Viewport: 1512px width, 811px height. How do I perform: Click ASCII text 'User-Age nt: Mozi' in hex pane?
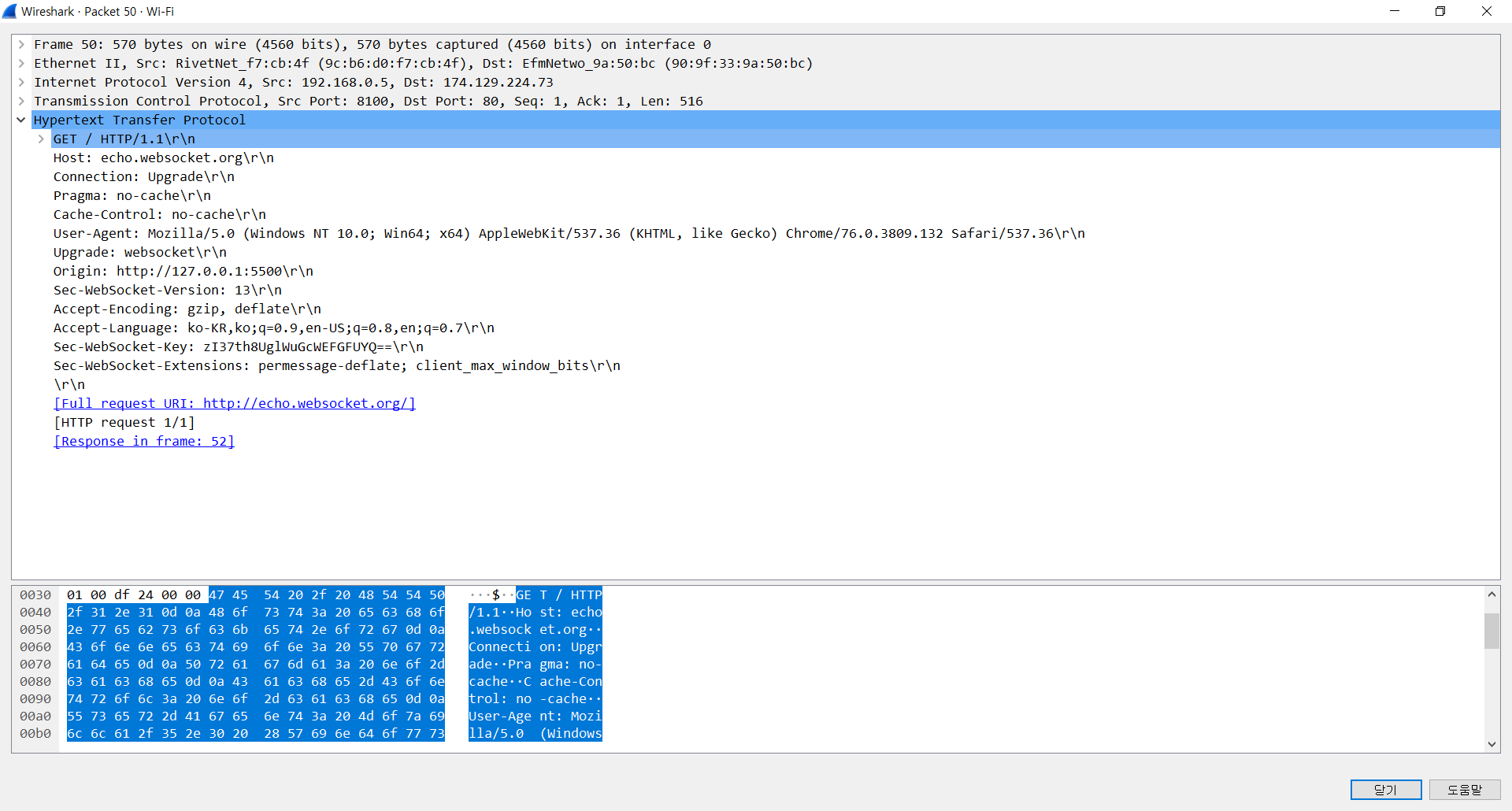click(535, 716)
